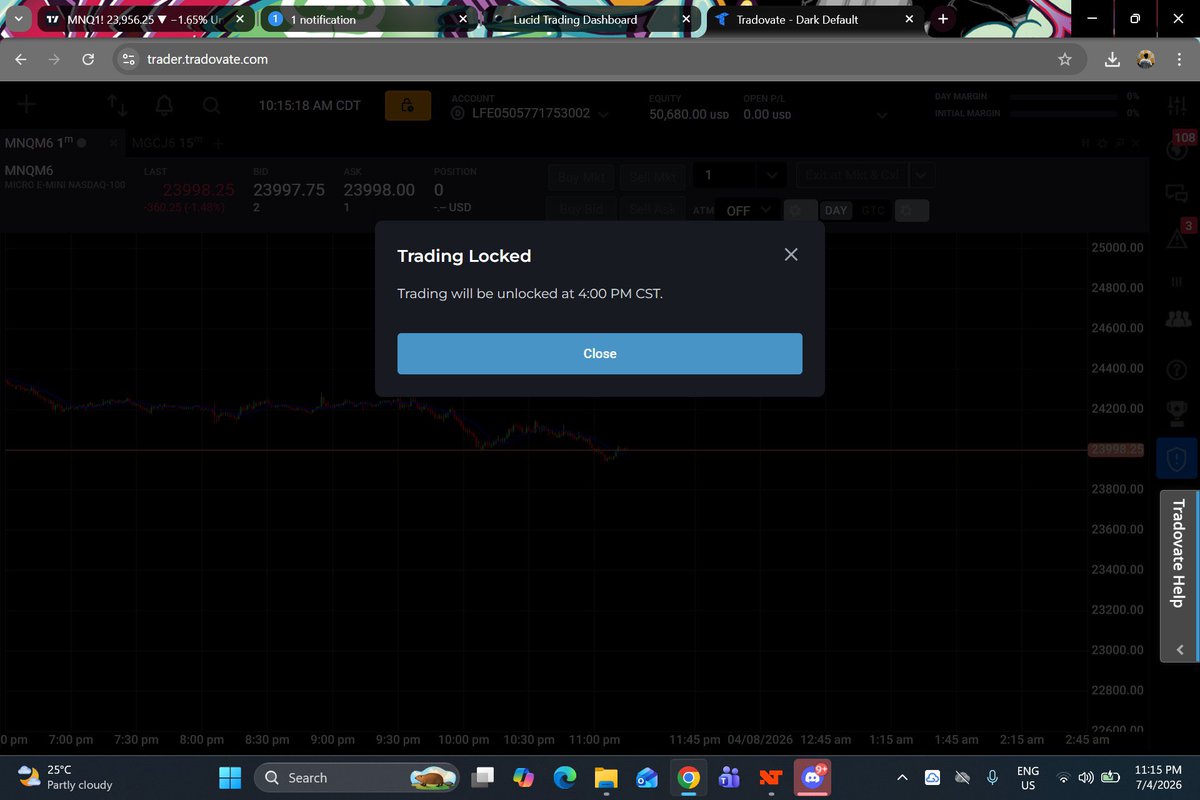Viewport: 1200px width, 800px height.
Task: Click the browser reload button
Action: pos(88,60)
